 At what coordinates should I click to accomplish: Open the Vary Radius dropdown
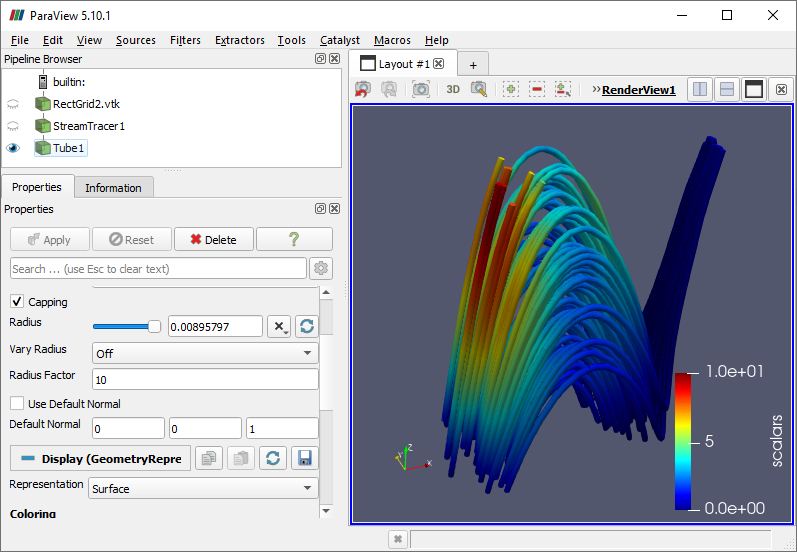(205, 353)
